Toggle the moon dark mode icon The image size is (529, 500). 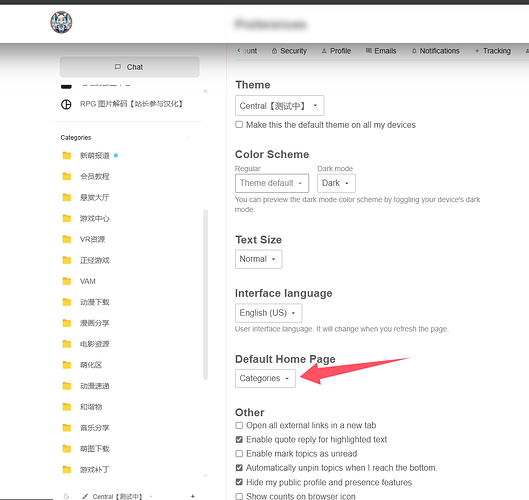click(66, 496)
